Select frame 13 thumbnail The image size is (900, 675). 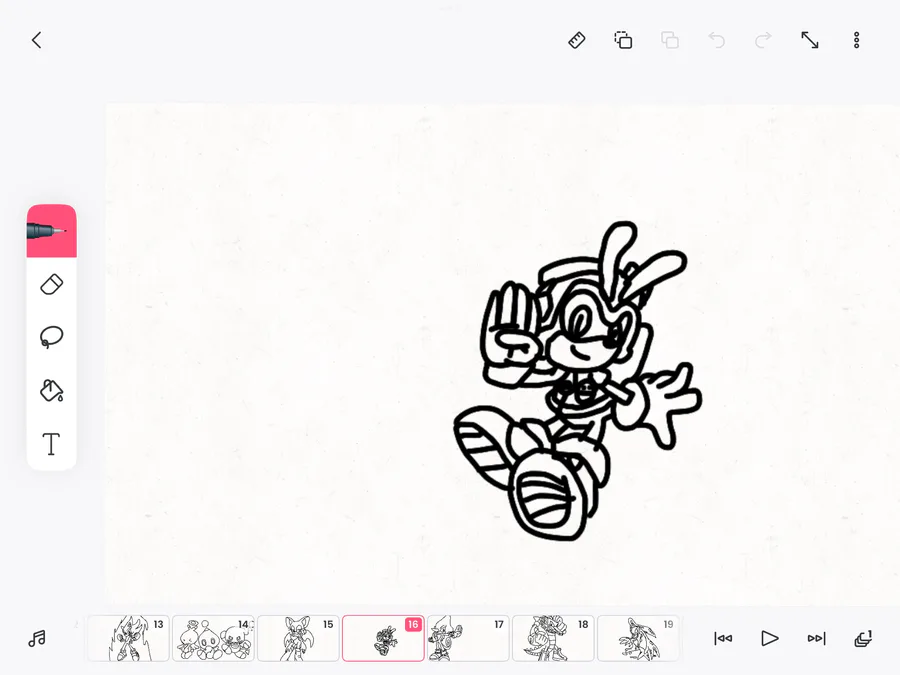click(129, 638)
